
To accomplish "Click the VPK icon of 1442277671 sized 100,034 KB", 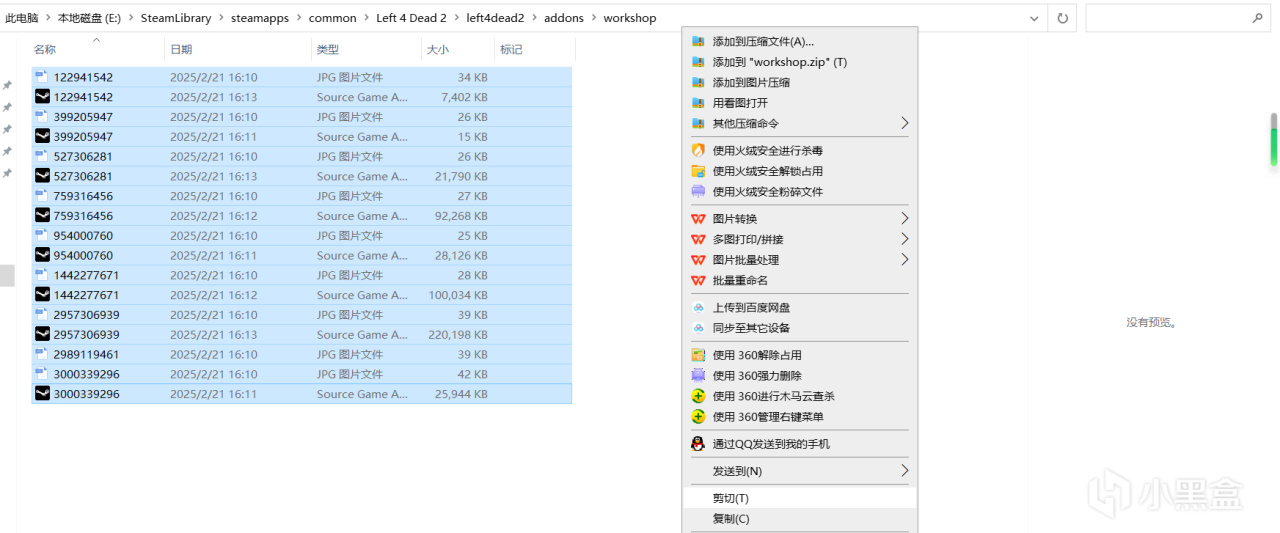I will [42, 295].
